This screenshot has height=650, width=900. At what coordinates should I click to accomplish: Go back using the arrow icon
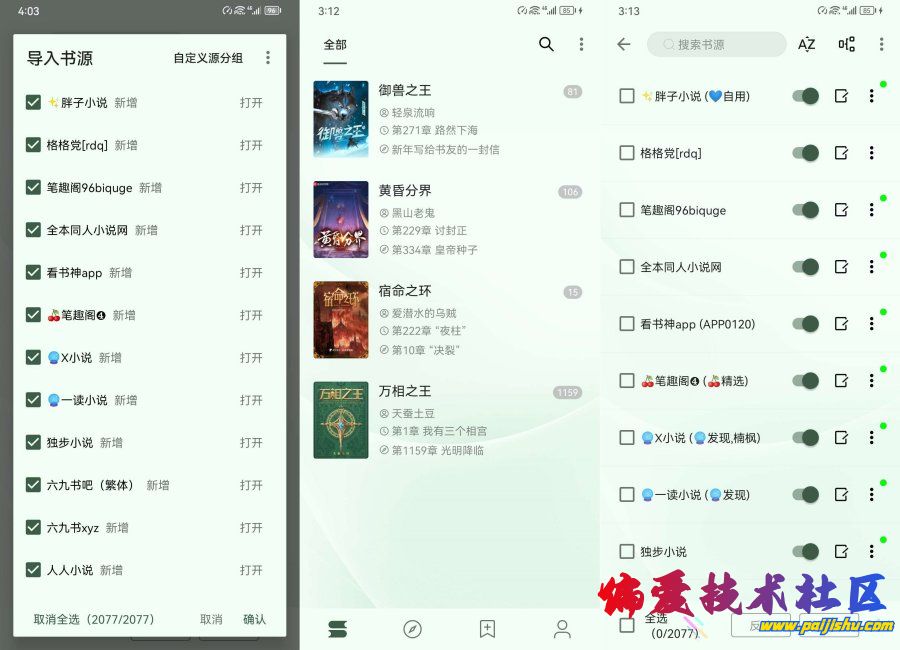pos(624,44)
